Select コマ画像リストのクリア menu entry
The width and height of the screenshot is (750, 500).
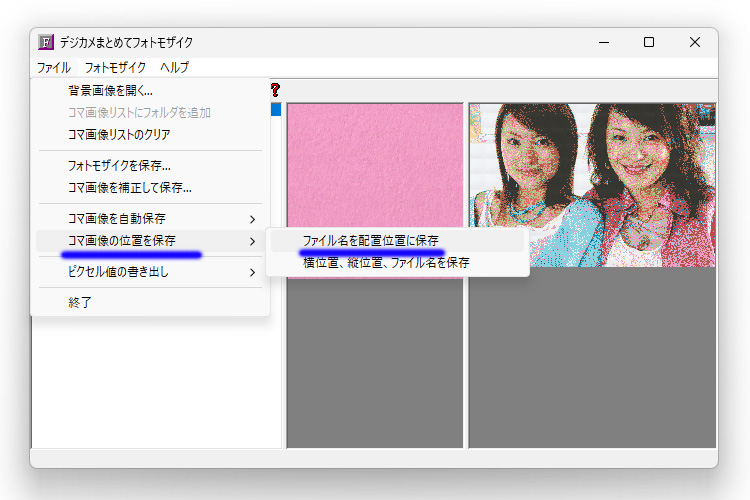point(118,134)
